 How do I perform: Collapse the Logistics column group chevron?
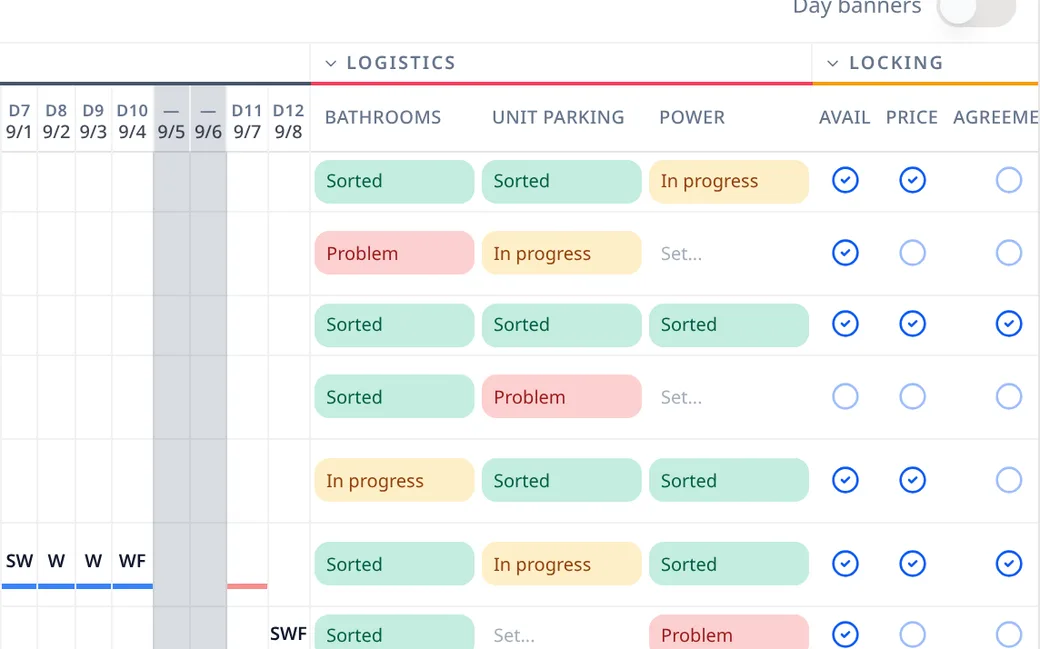click(330, 63)
